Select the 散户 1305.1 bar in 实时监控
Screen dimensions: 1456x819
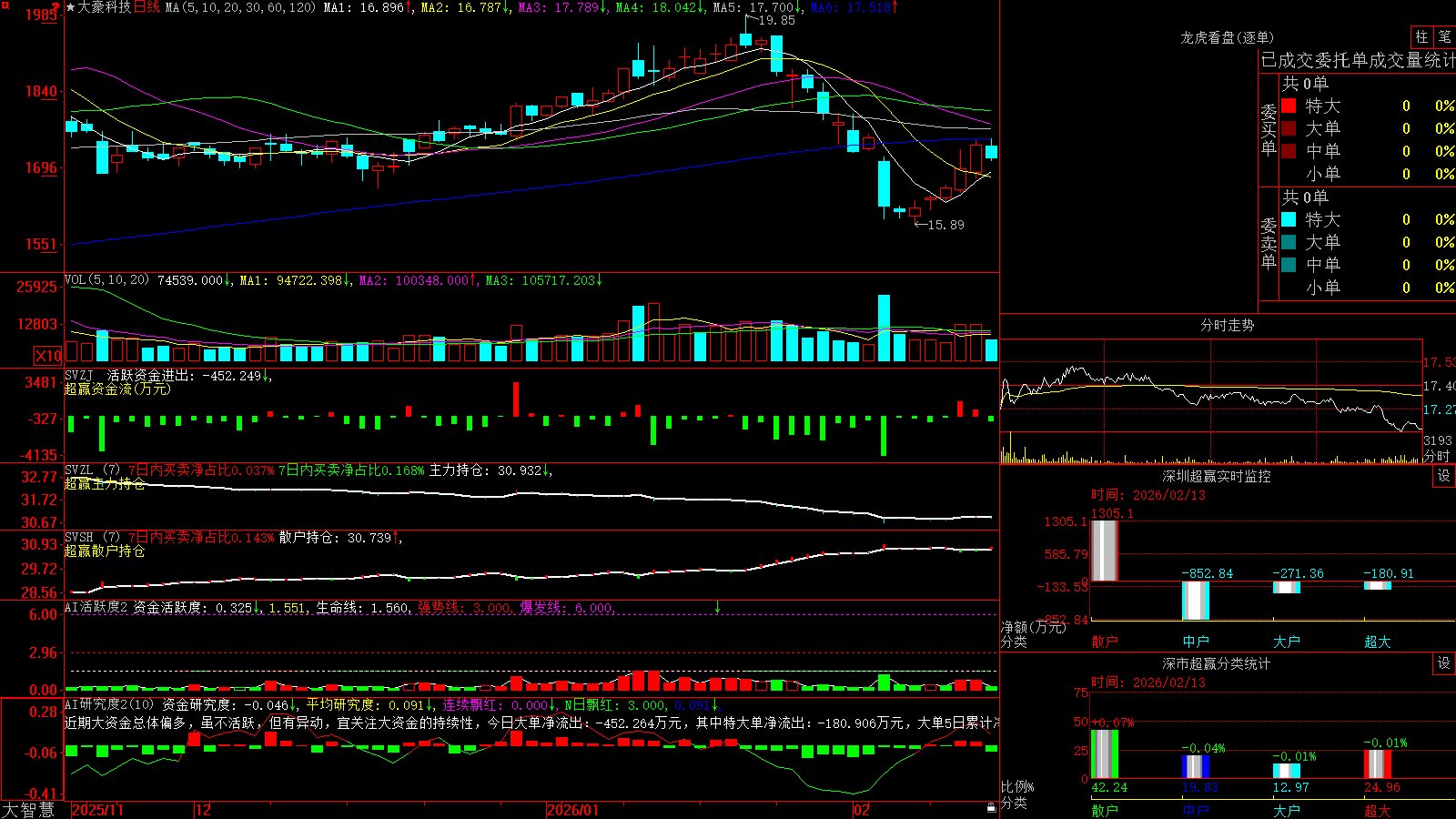tap(1104, 551)
